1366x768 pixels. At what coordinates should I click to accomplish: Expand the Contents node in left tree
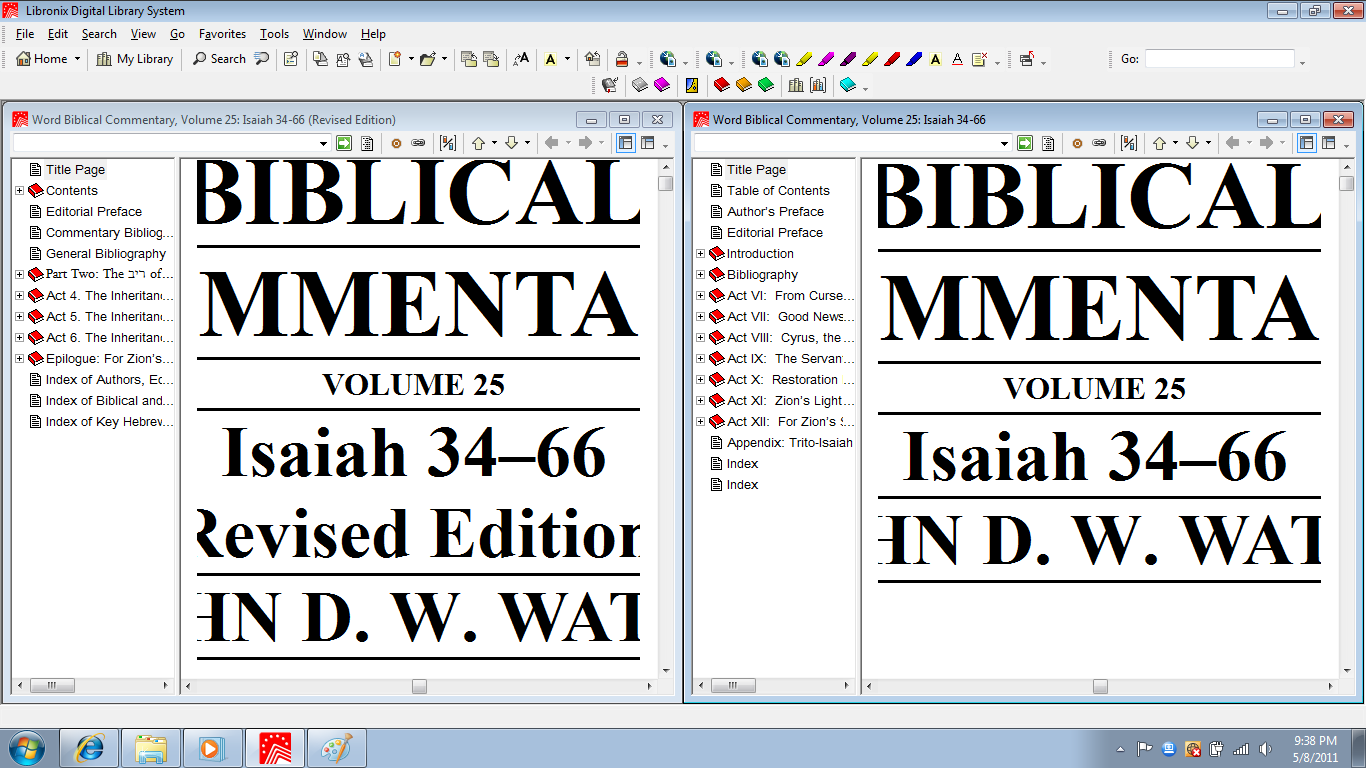click(x=19, y=190)
